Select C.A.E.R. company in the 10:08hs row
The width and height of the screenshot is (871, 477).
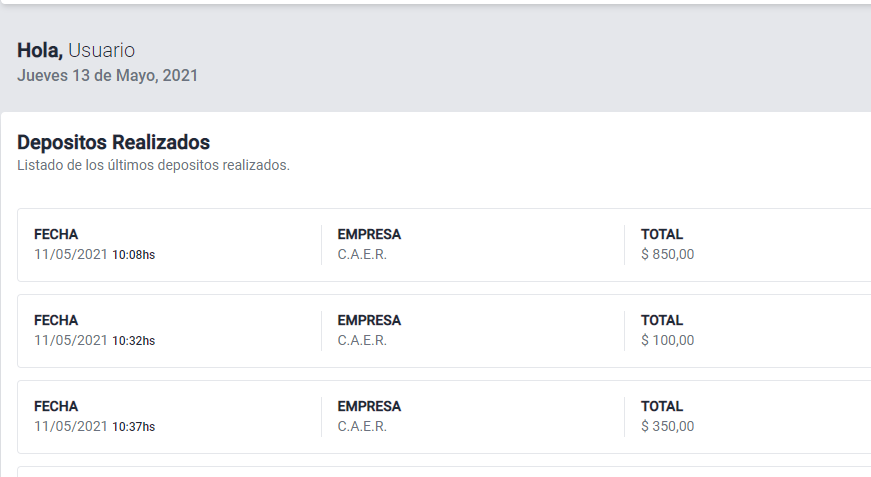point(362,254)
